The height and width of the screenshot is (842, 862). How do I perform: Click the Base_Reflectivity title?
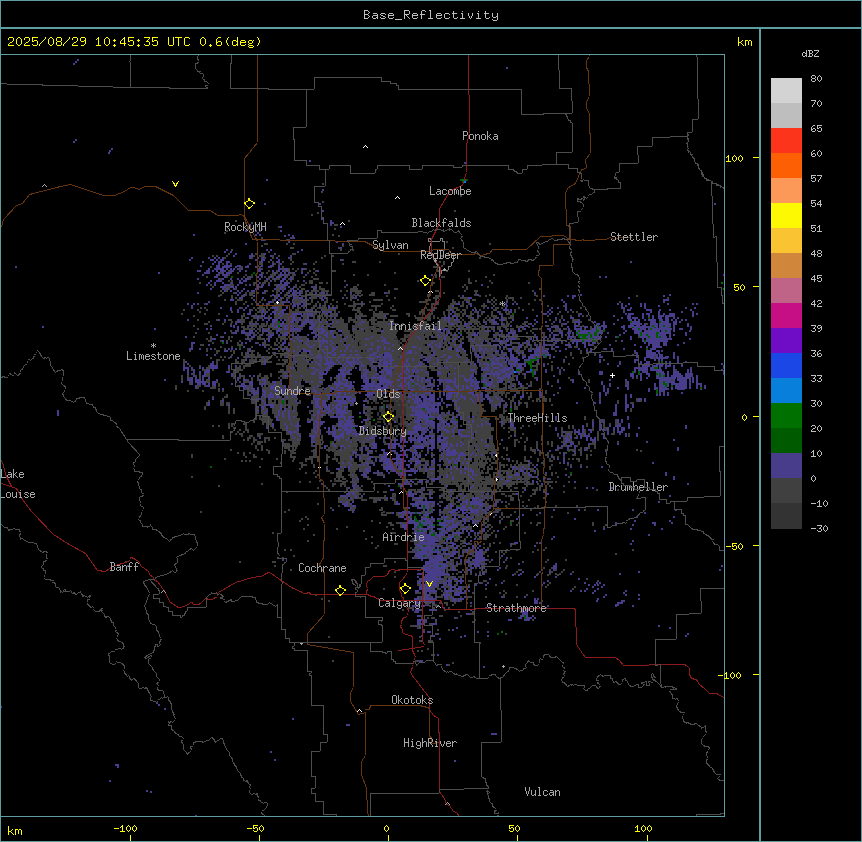[431, 15]
